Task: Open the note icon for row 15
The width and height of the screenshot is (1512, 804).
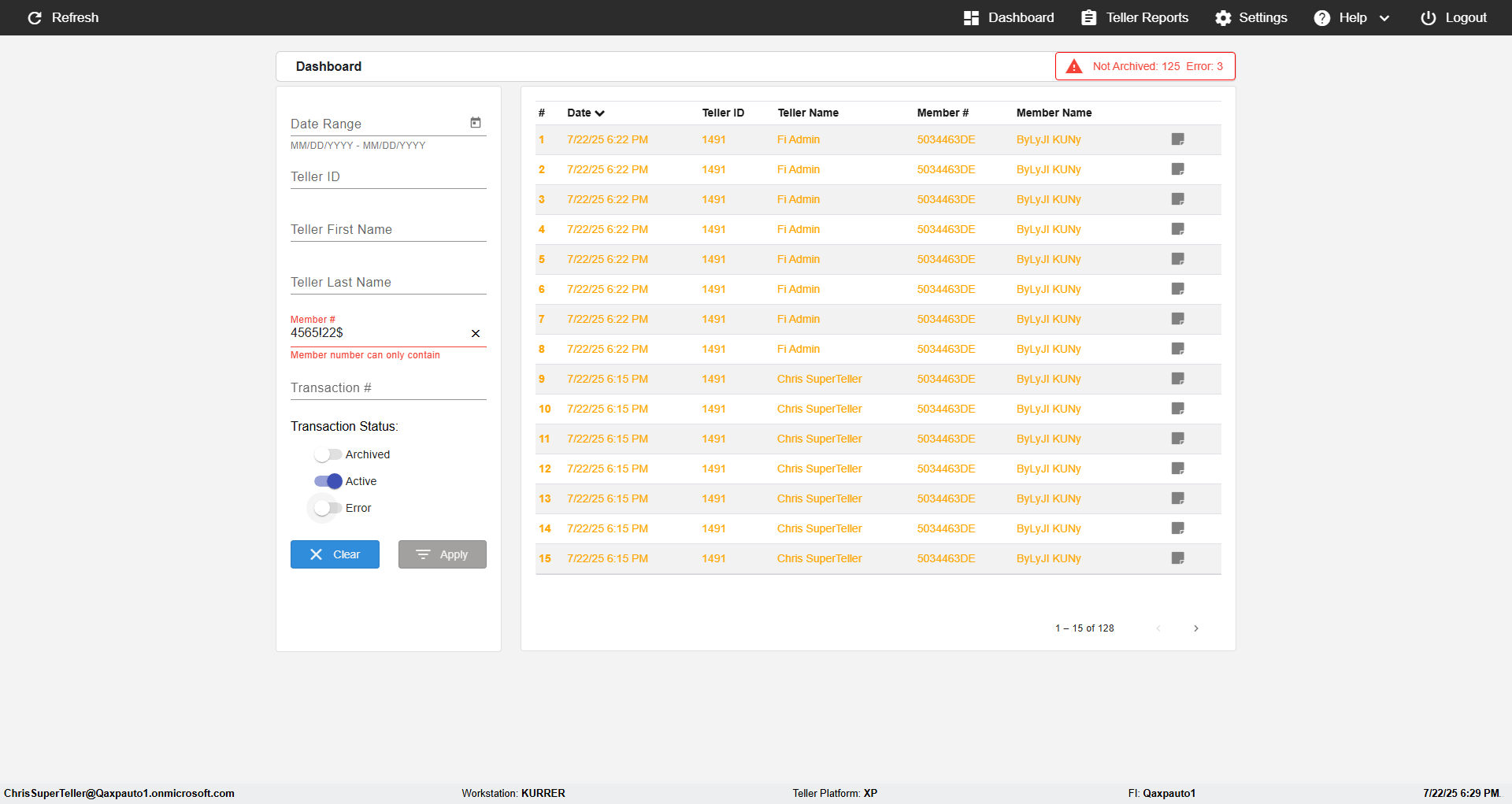Action: (x=1178, y=558)
